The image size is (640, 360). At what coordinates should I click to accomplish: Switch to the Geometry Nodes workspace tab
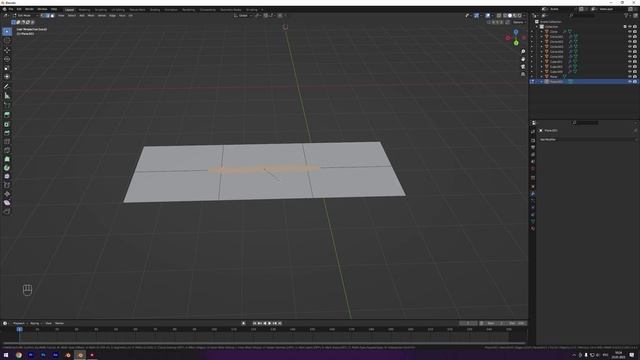pyautogui.click(x=231, y=9)
